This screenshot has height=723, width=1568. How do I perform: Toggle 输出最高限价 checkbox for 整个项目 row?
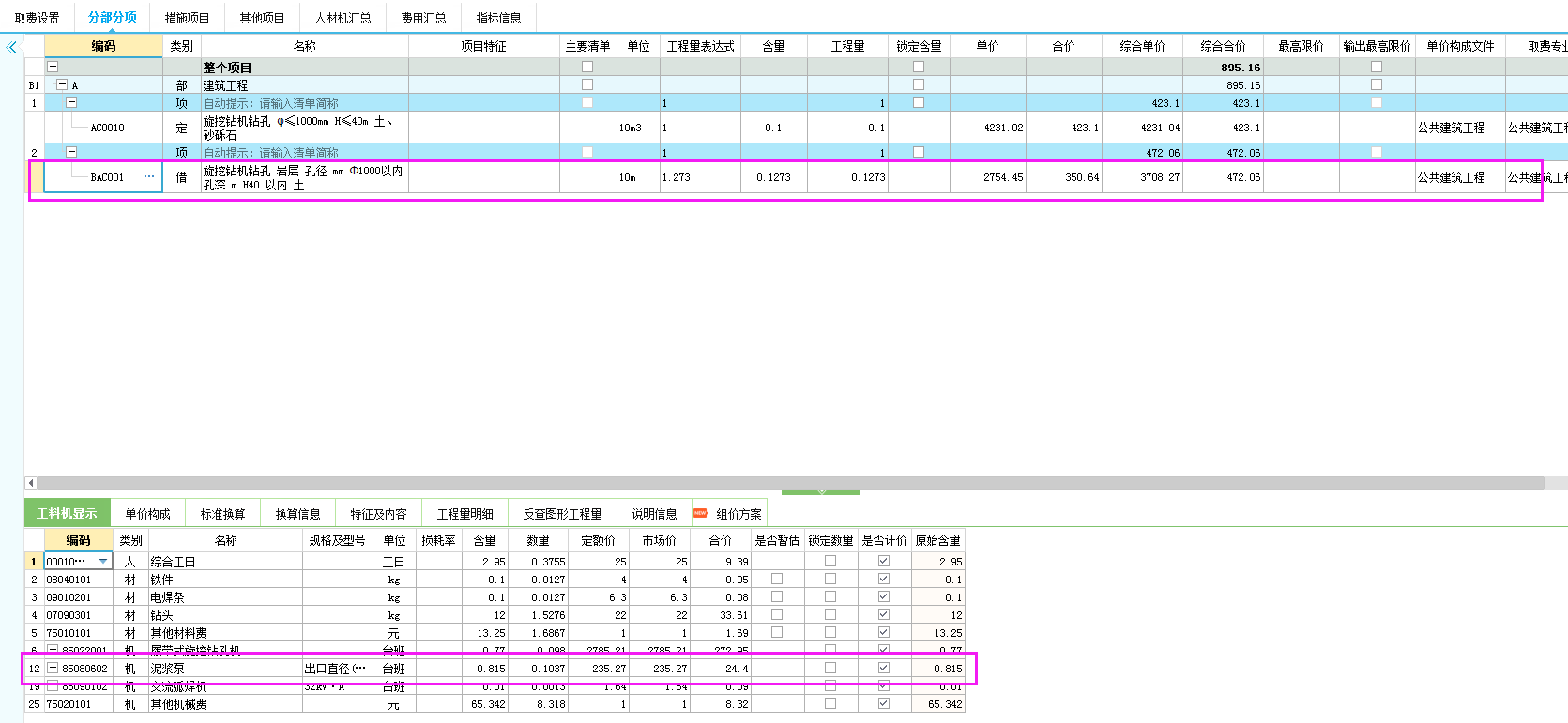coord(1377,67)
